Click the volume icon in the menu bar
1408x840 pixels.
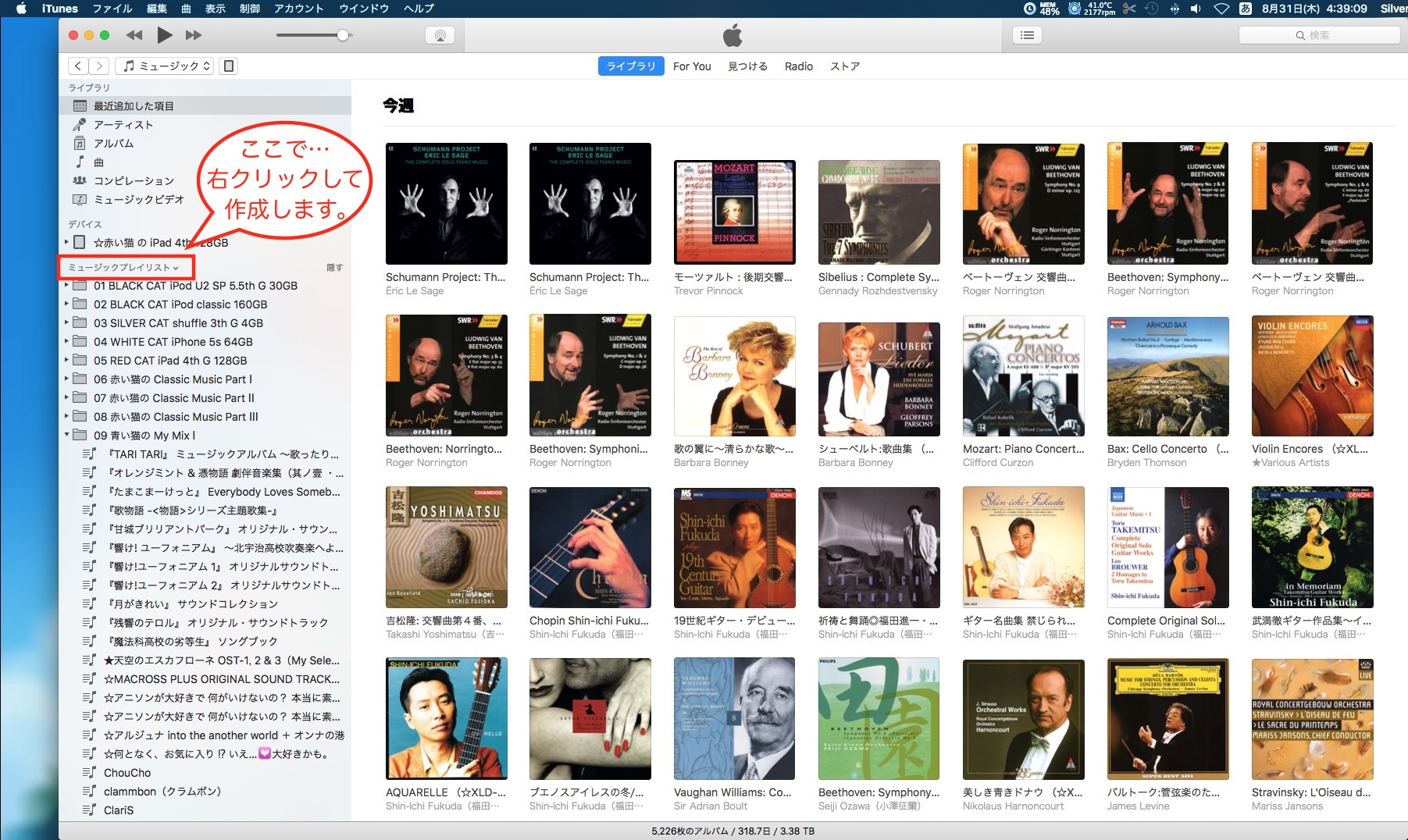tap(1196, 9)
